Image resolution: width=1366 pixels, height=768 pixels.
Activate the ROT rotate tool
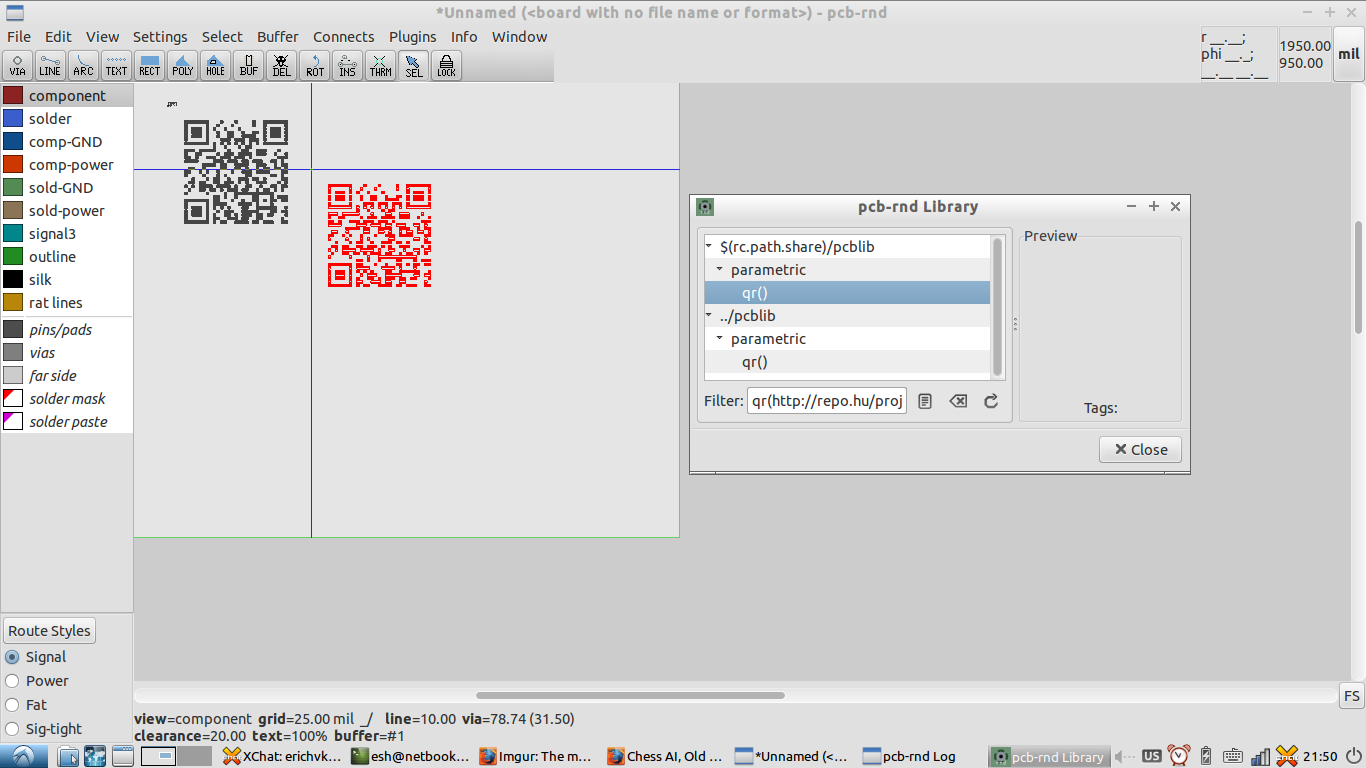pos(314,65)
